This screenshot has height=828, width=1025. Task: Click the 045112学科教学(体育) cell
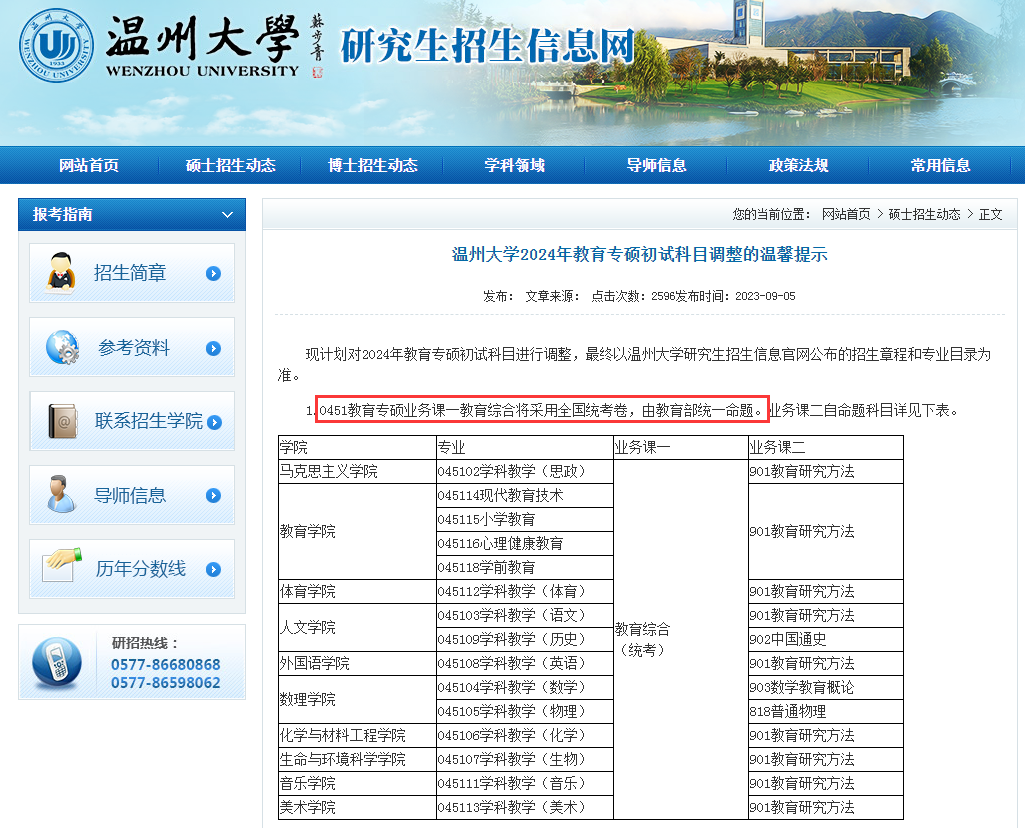525,591
